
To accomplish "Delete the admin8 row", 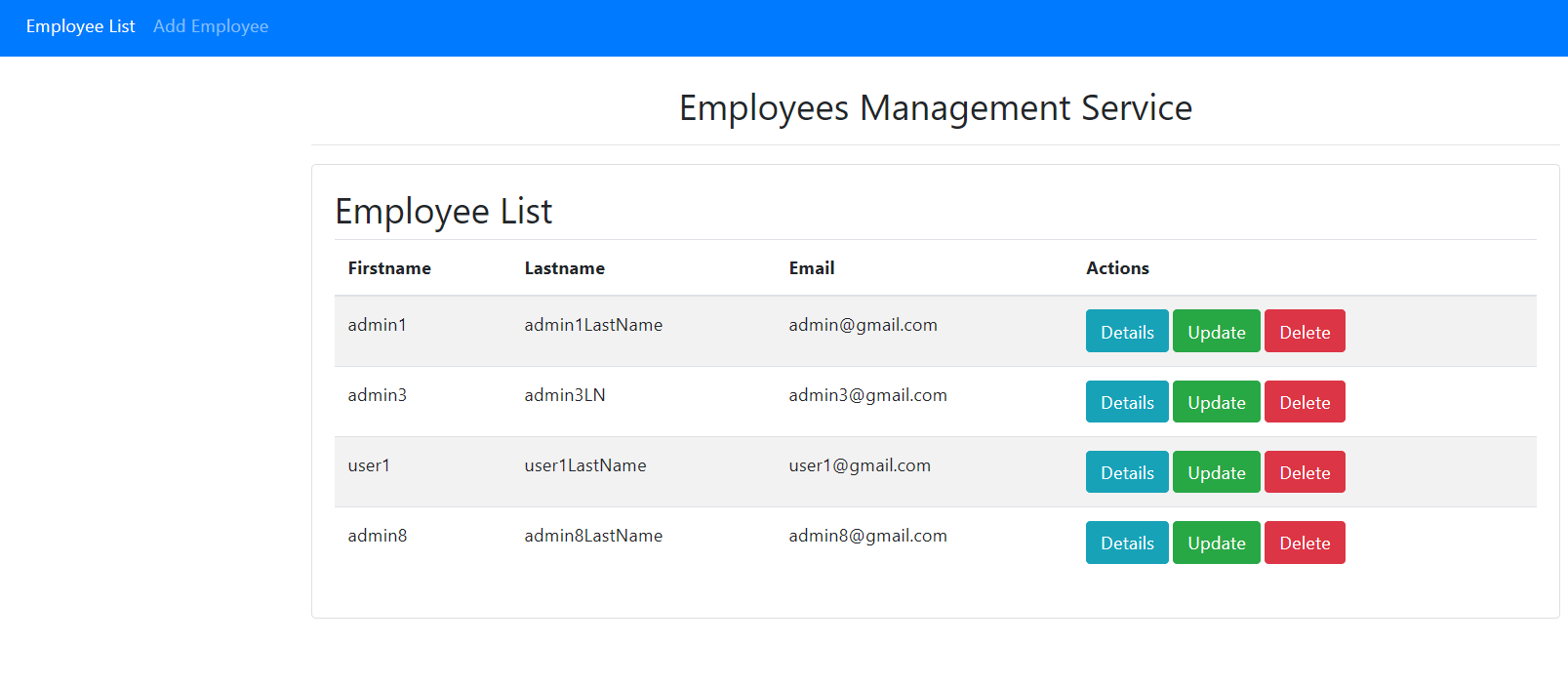I will 1305,543.
